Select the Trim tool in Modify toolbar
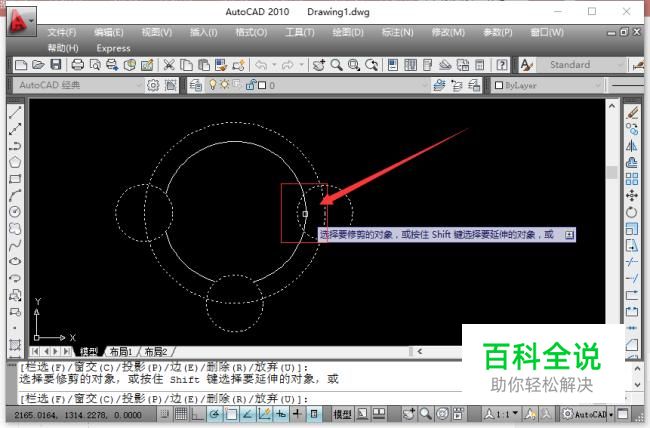 pos(632,262)
